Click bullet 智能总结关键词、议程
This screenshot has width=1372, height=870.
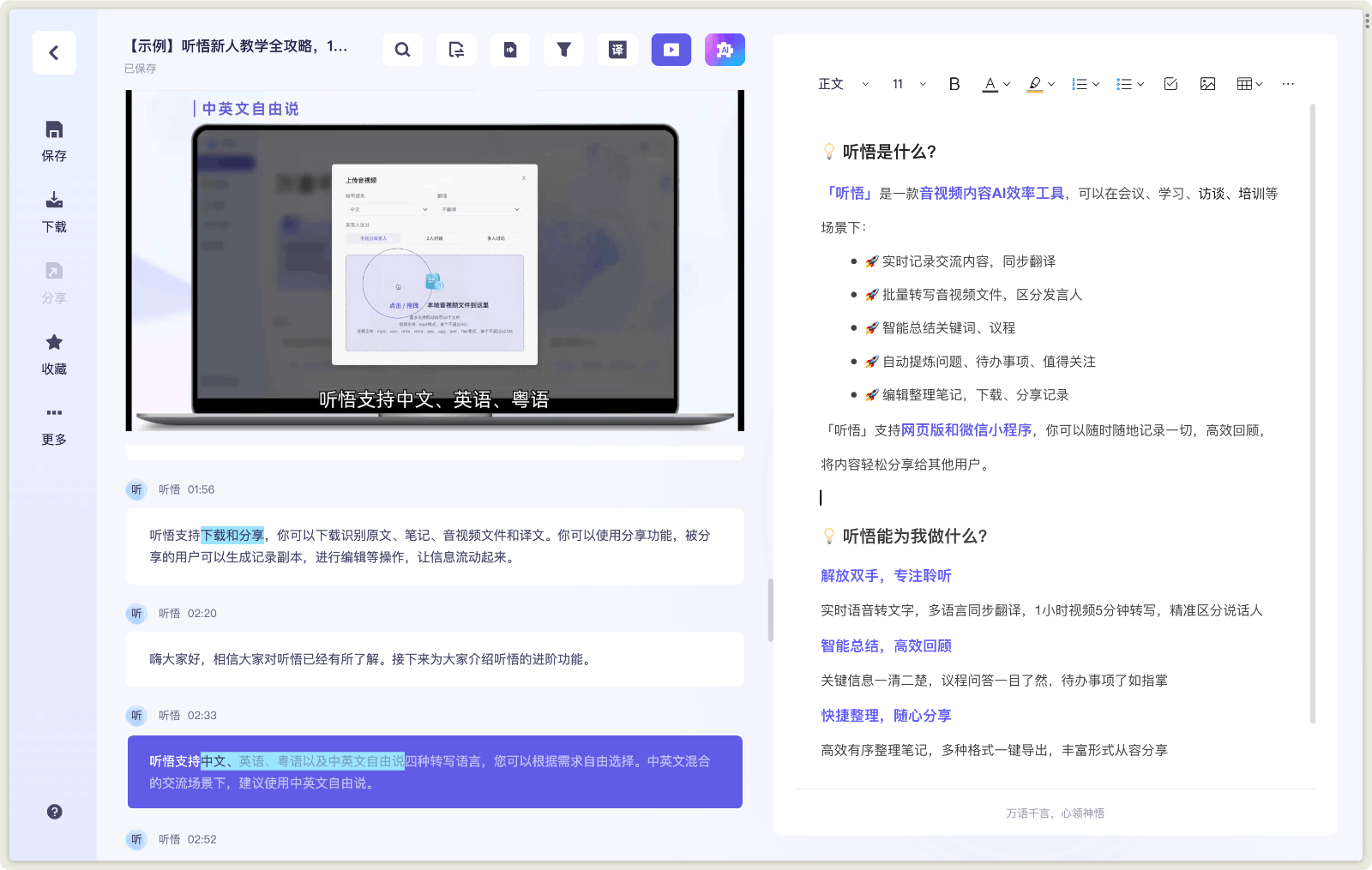pos(948,328)
